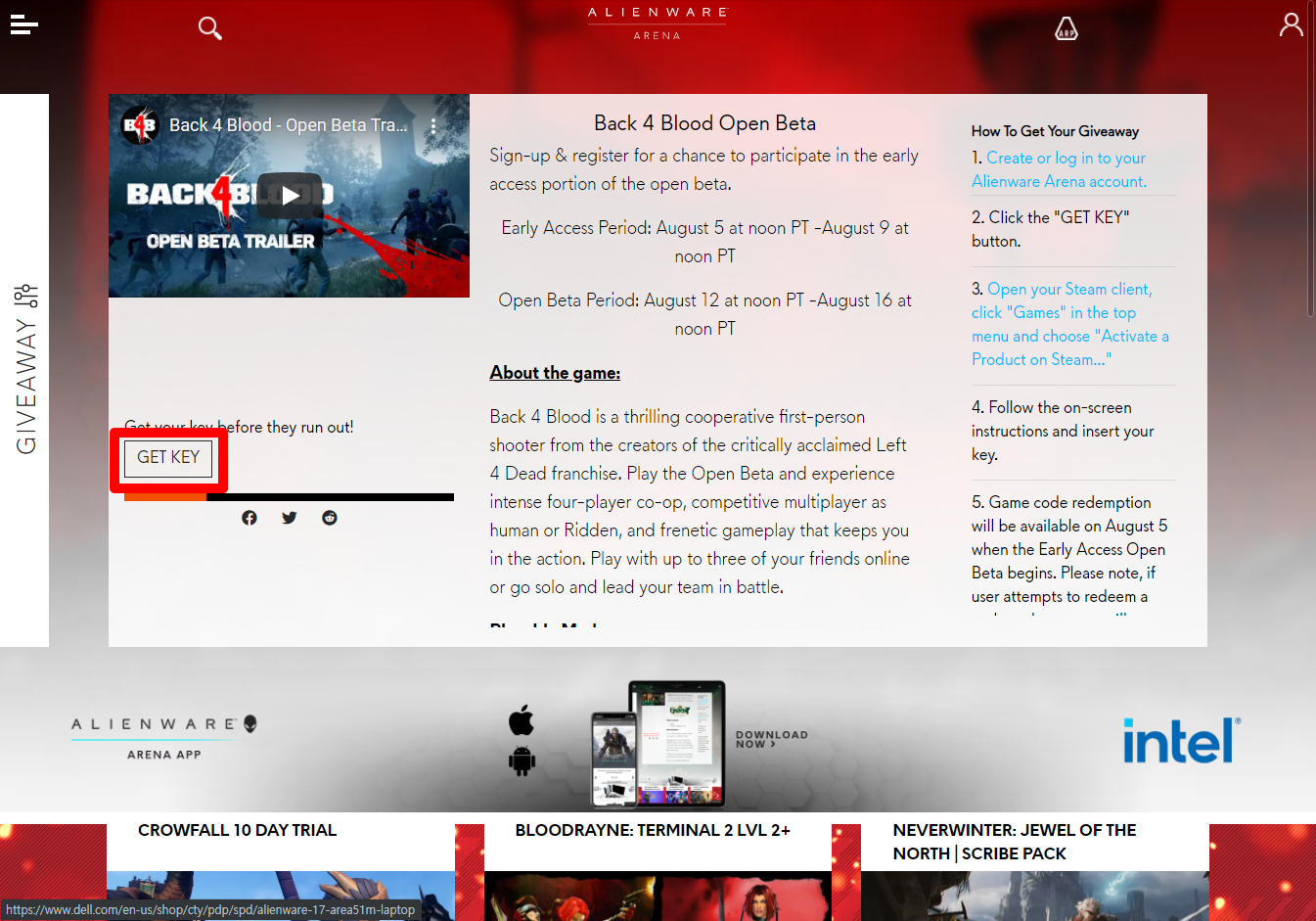Viewport: 1316px width, 921px height.
Task: Click the Alienware Arena logo
Action: tap(658, 23)
